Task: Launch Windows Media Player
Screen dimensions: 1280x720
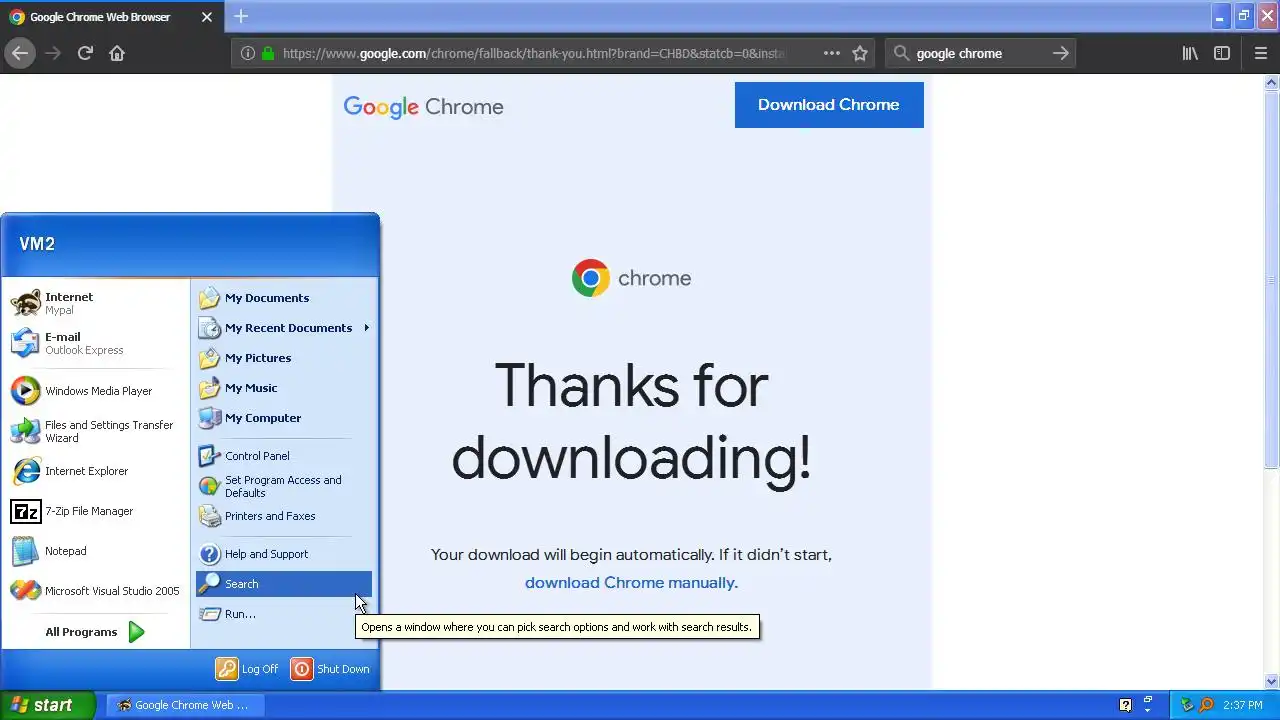Action: tap(95, 391)
